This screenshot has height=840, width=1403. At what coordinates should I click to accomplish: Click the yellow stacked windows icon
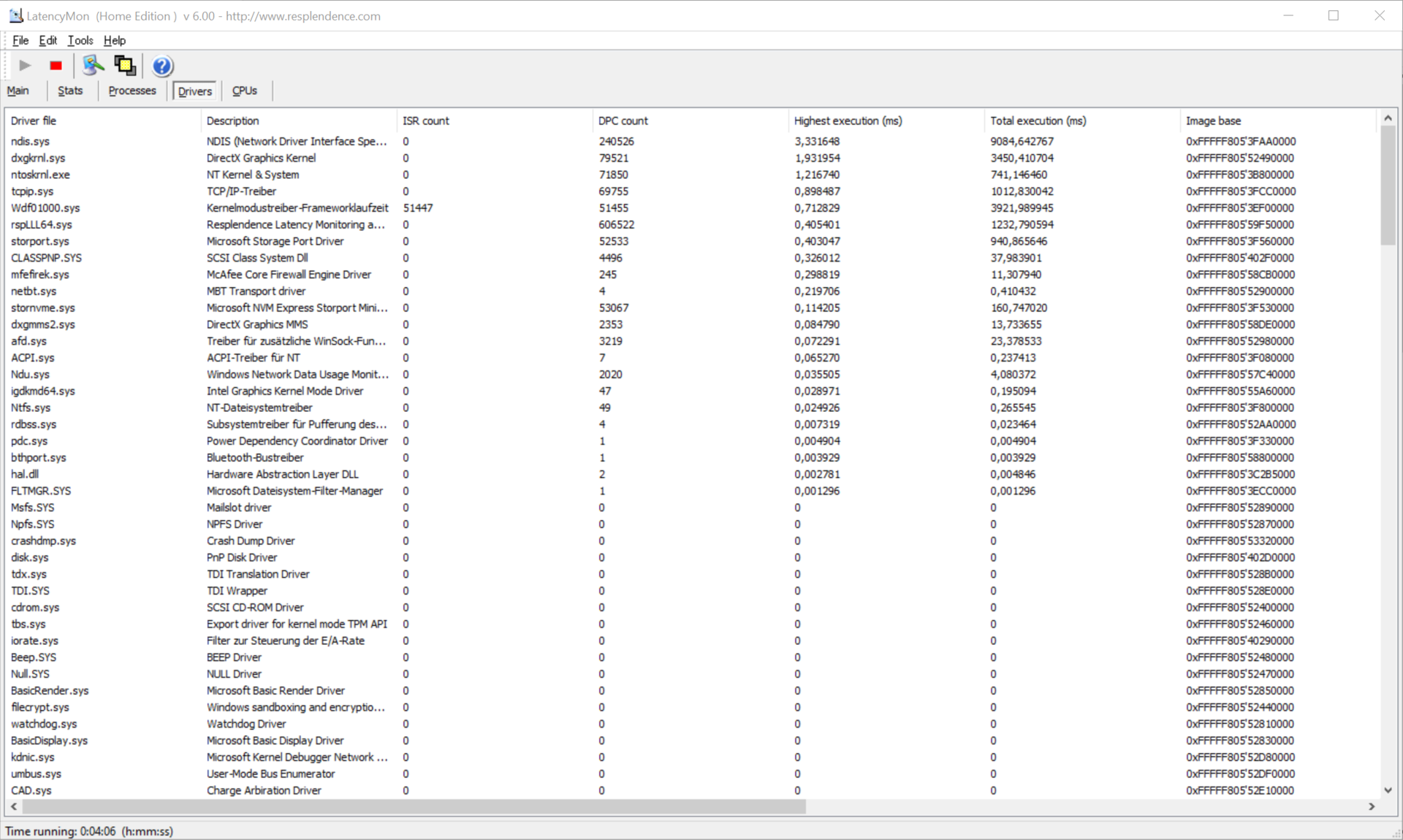[x=125, y=66]
